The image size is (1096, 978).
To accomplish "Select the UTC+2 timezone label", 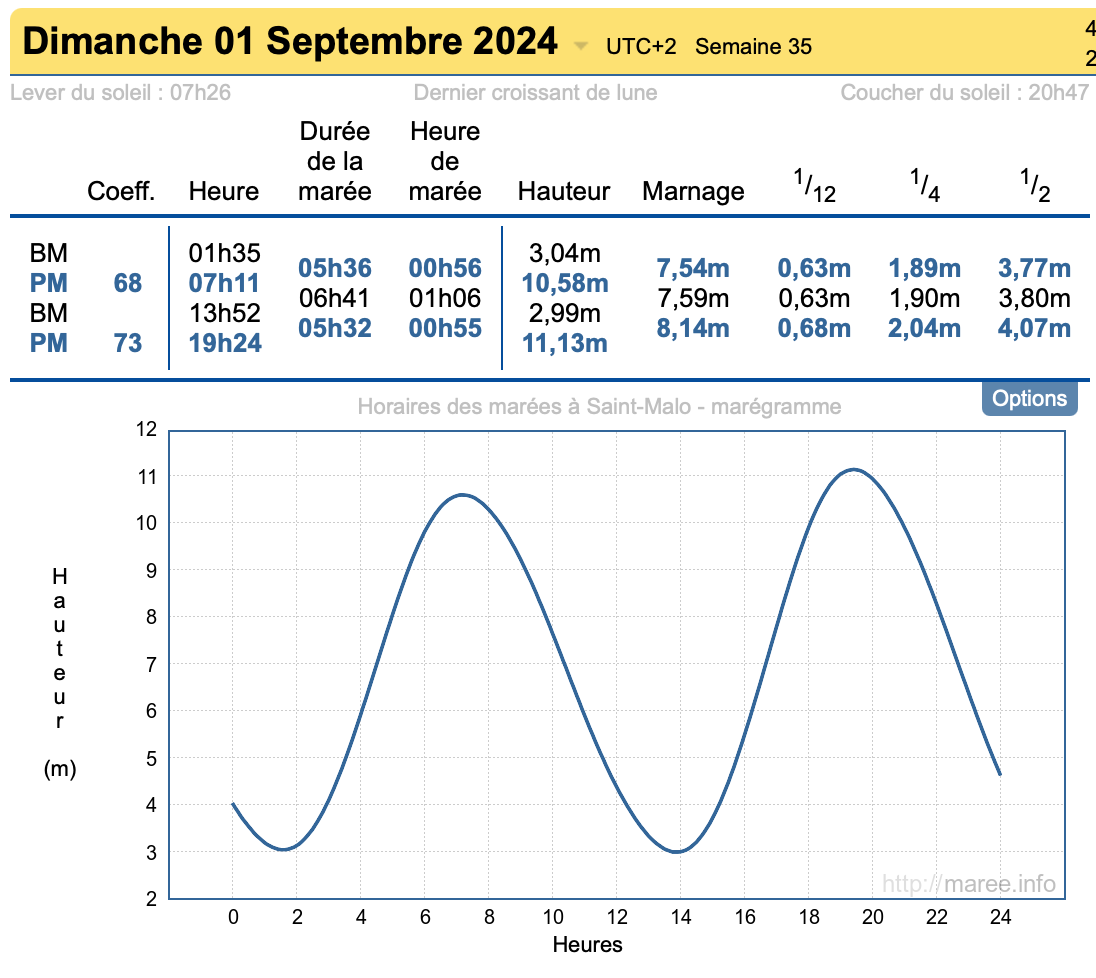I will 641,46.
